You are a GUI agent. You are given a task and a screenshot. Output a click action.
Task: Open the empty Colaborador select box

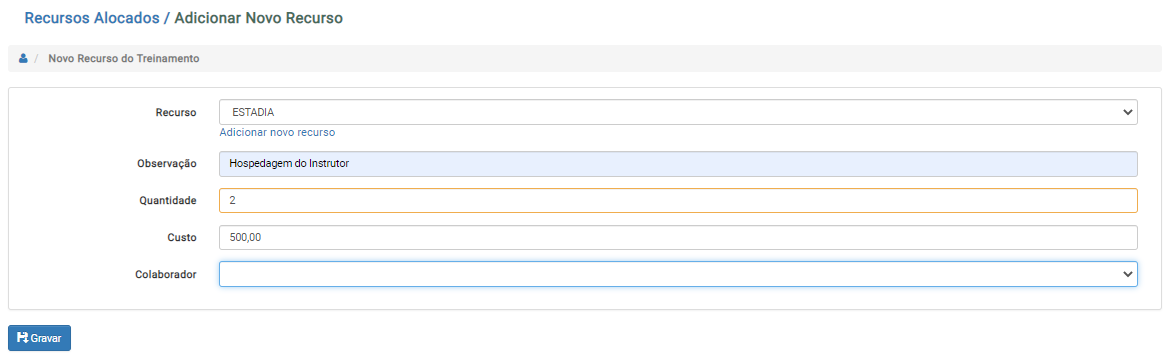click(x=678, y=274)
